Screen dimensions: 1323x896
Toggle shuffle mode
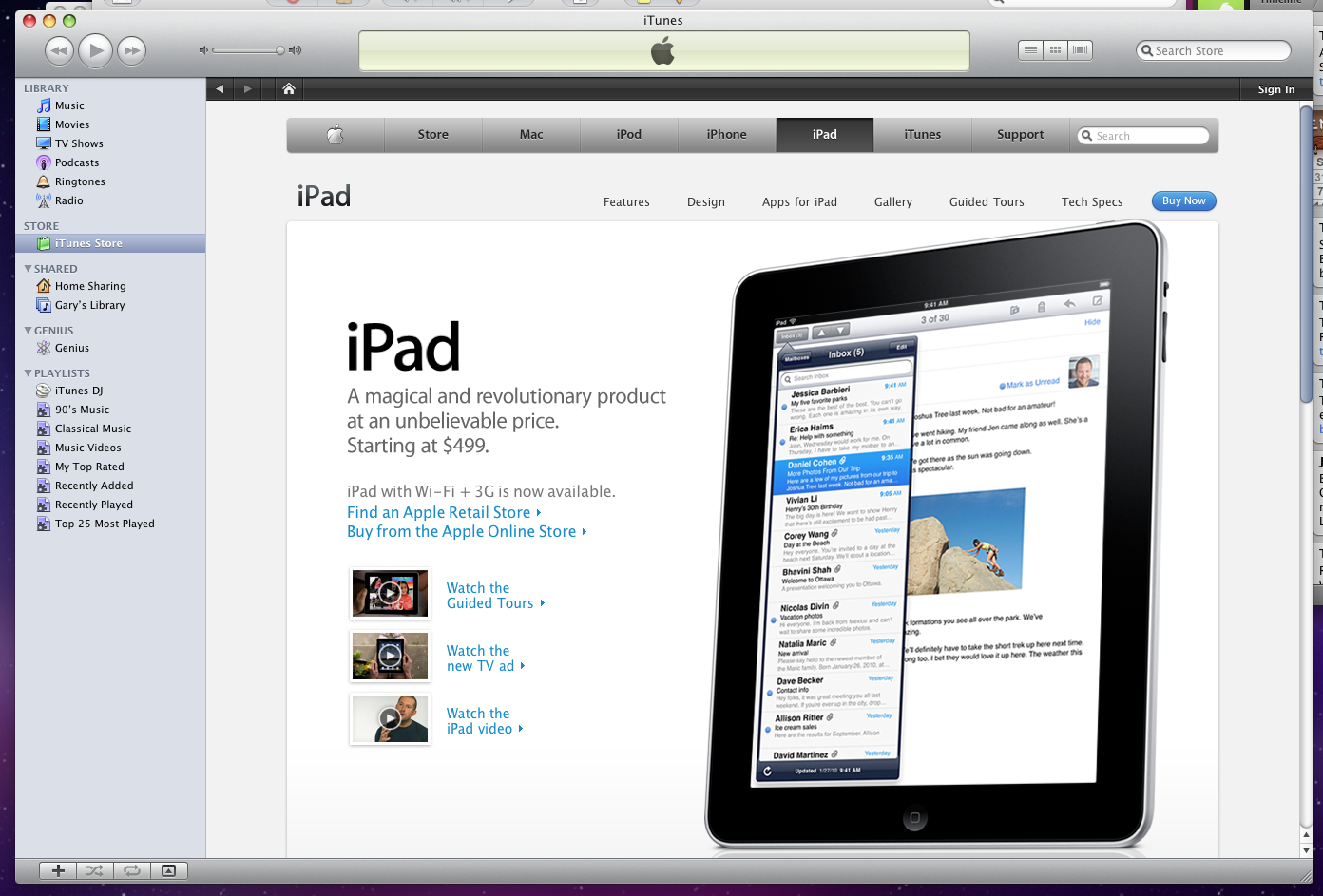click(x=95, y=870)
